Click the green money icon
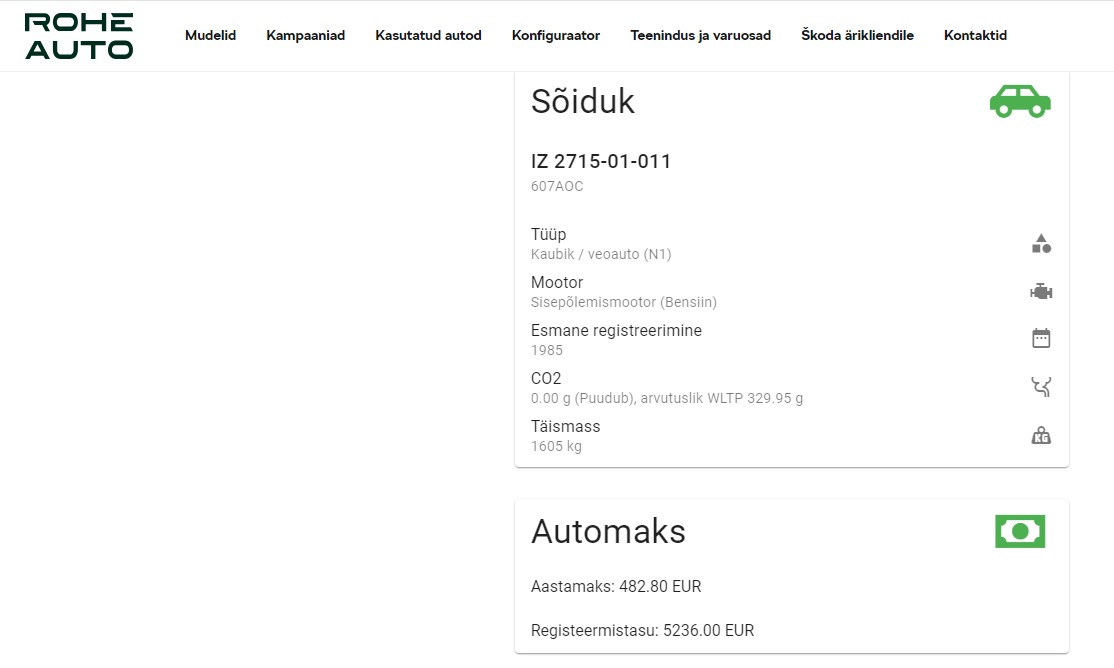This screenshot has width=1114, height=668. pos(1020,531)
